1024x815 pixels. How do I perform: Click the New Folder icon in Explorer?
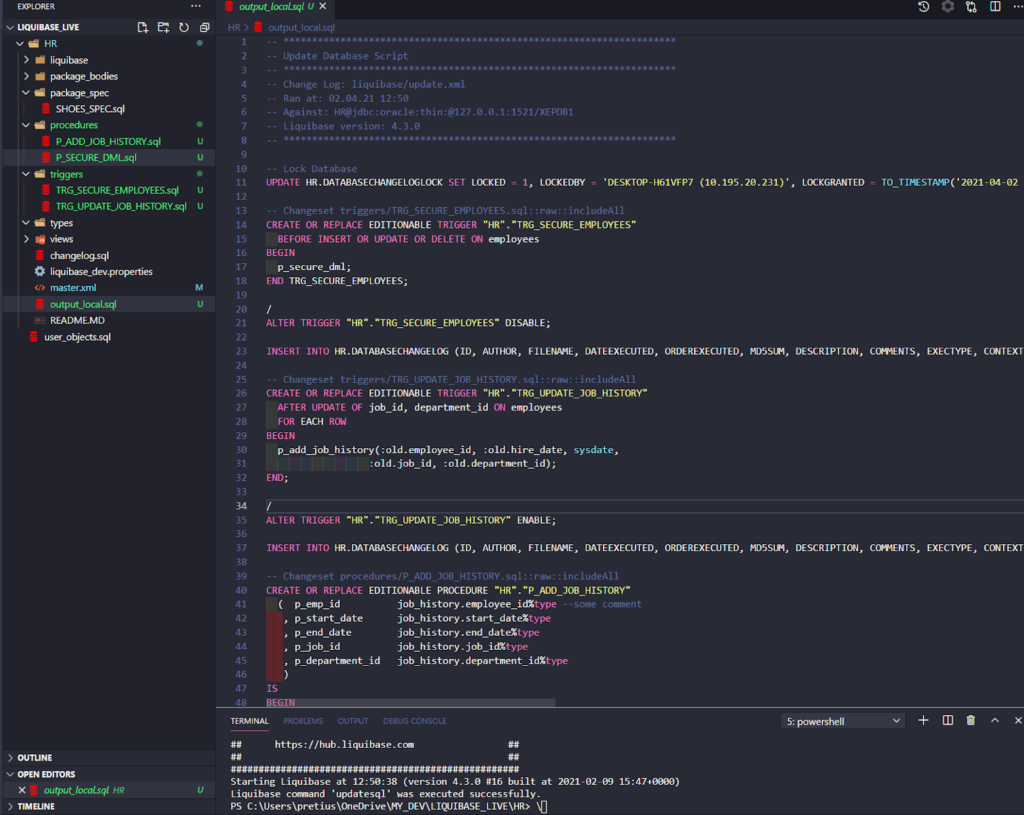(x=163, y=27)
